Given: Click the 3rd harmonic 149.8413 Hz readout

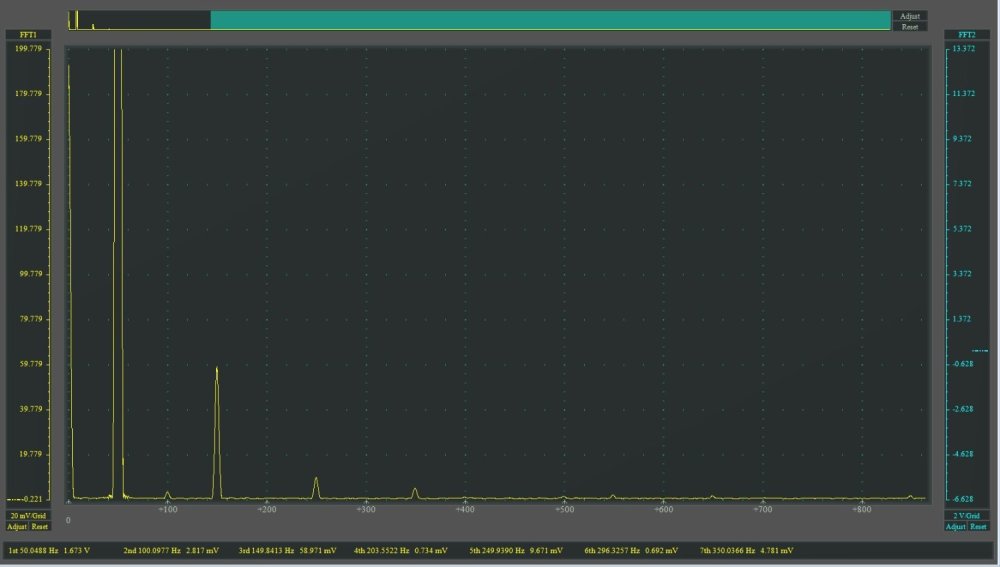Looking at the screenshot, I should (285, 551).
